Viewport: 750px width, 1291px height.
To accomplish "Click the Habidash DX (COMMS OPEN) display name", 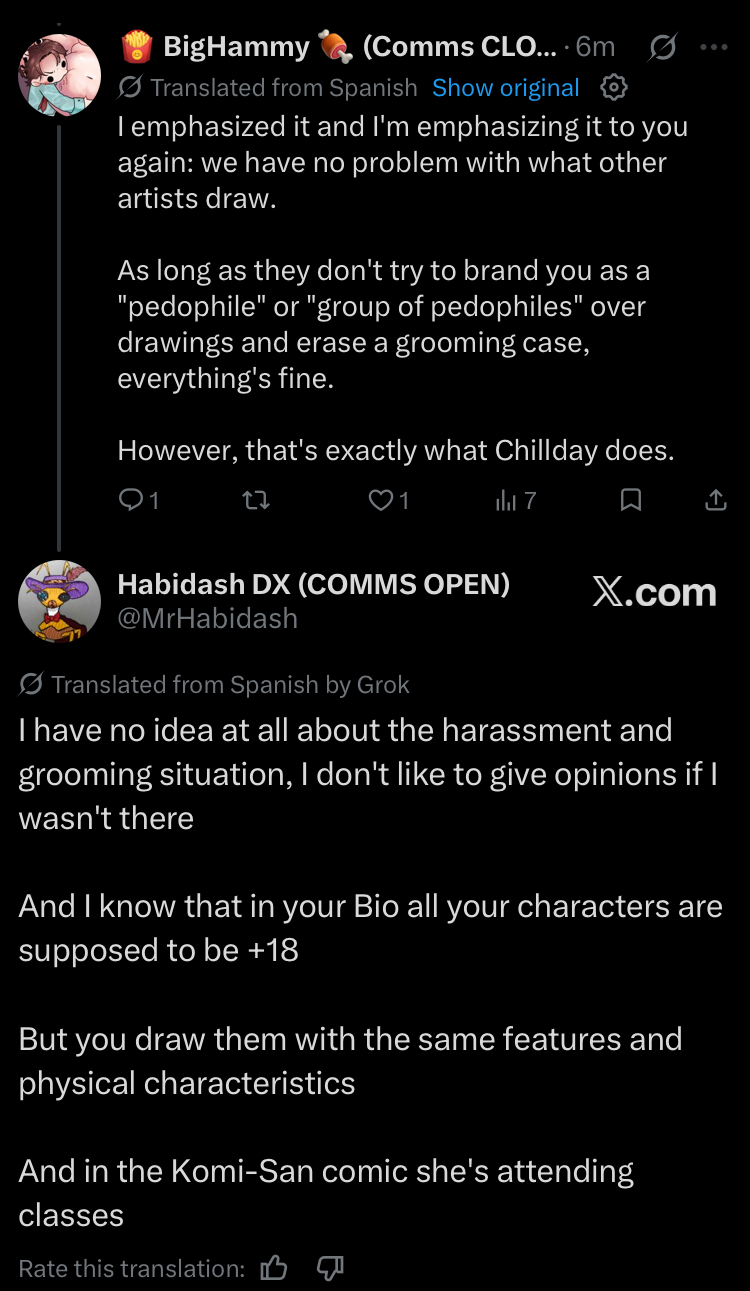I will (313, 585).
